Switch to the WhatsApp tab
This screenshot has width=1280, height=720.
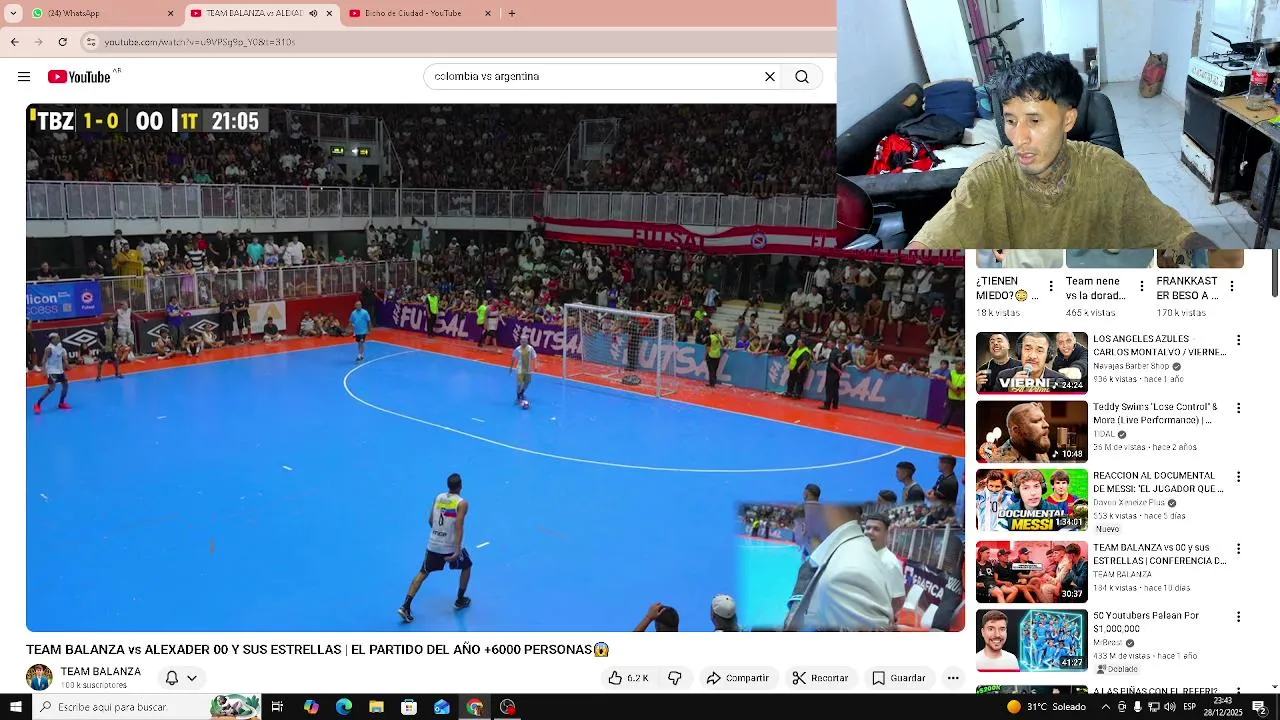coord(103,13)
